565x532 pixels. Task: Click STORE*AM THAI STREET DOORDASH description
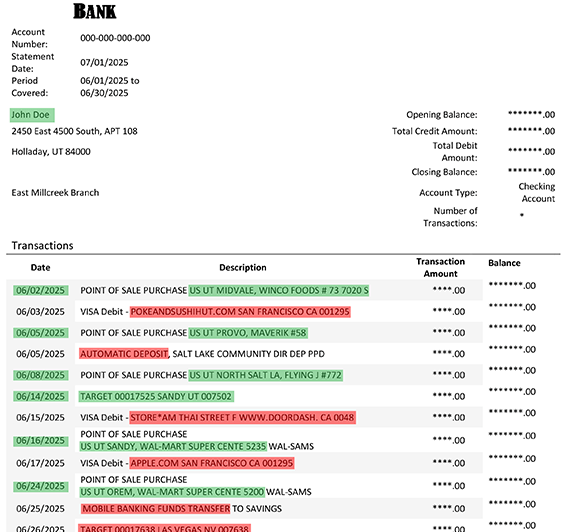[243, 418]
